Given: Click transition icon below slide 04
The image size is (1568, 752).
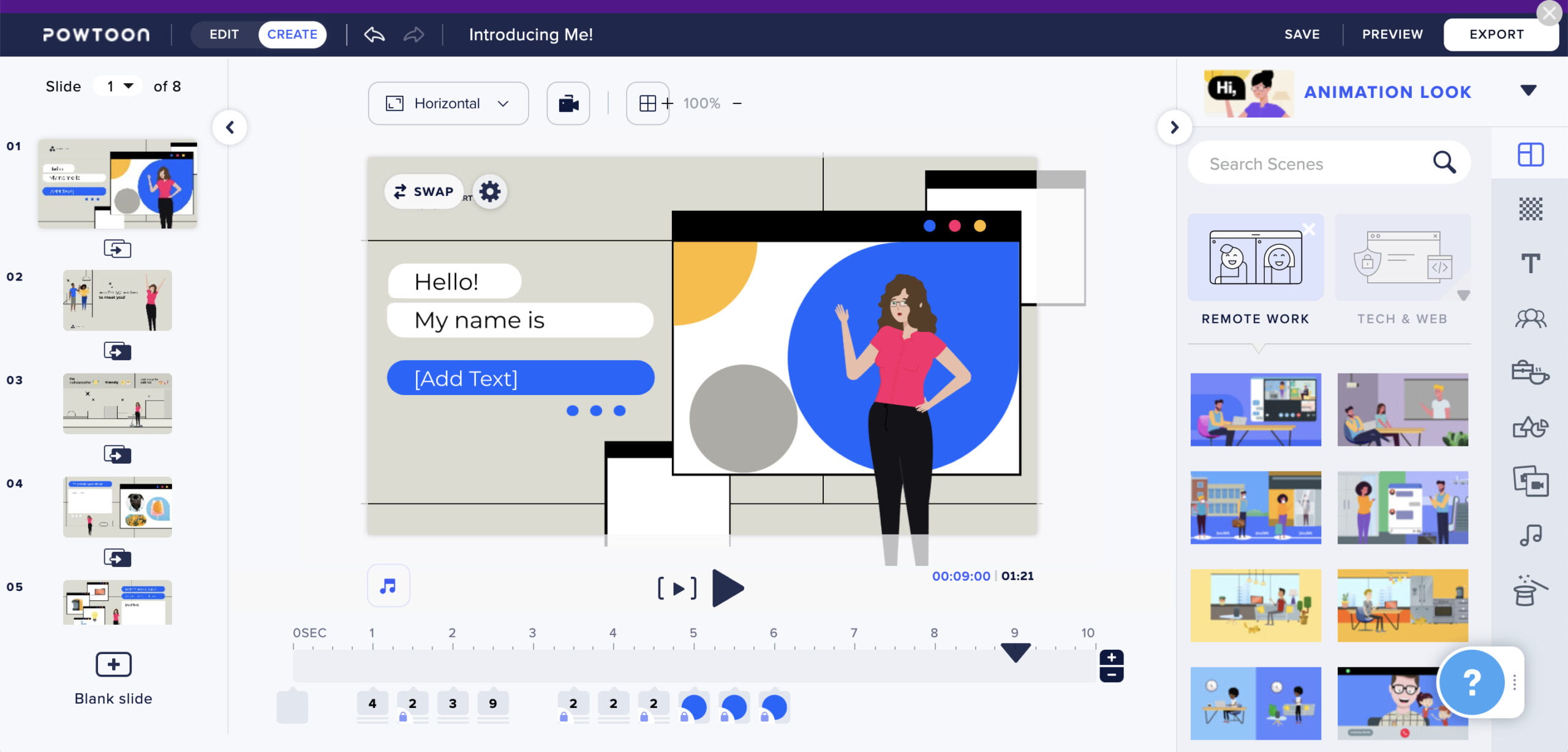Looking at the screenshot, I should [x=117, y=558].
